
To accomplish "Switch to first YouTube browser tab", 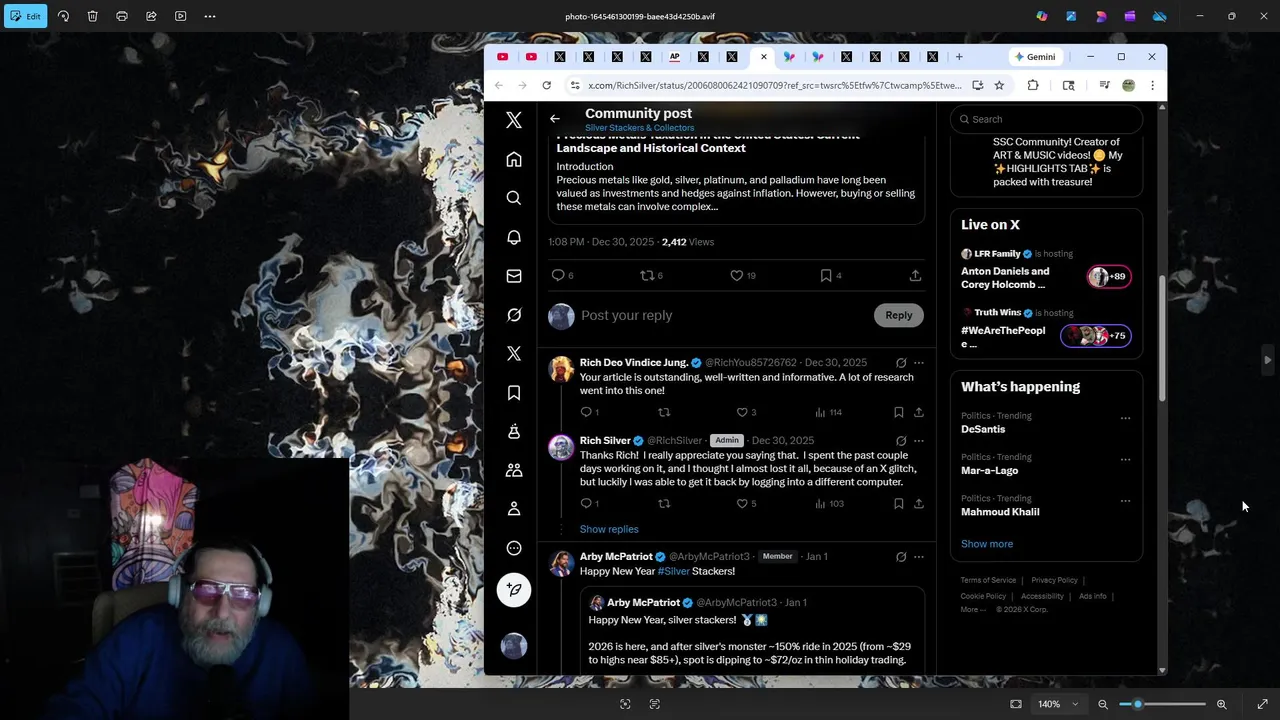I will point(502,57).
